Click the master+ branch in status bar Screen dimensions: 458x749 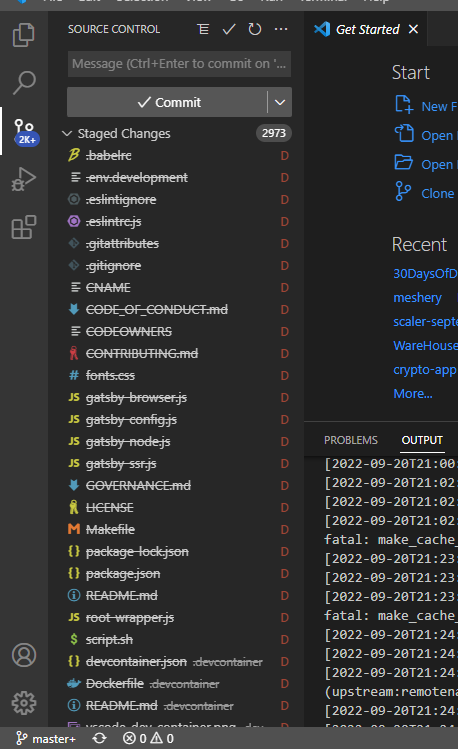pyautogui.click(x=46, y=738)
